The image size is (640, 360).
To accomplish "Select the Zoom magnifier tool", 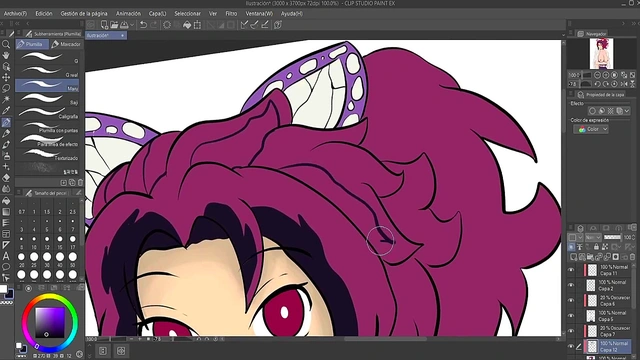I will (6, 44).
